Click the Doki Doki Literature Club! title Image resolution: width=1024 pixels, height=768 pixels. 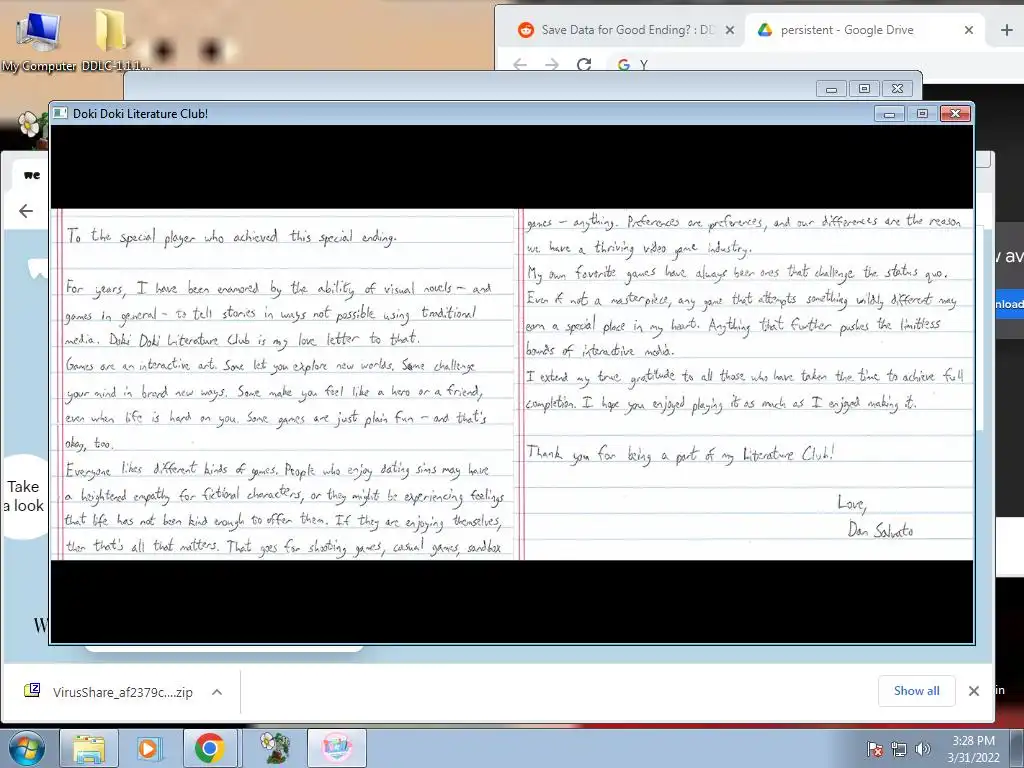pos(140,114)
